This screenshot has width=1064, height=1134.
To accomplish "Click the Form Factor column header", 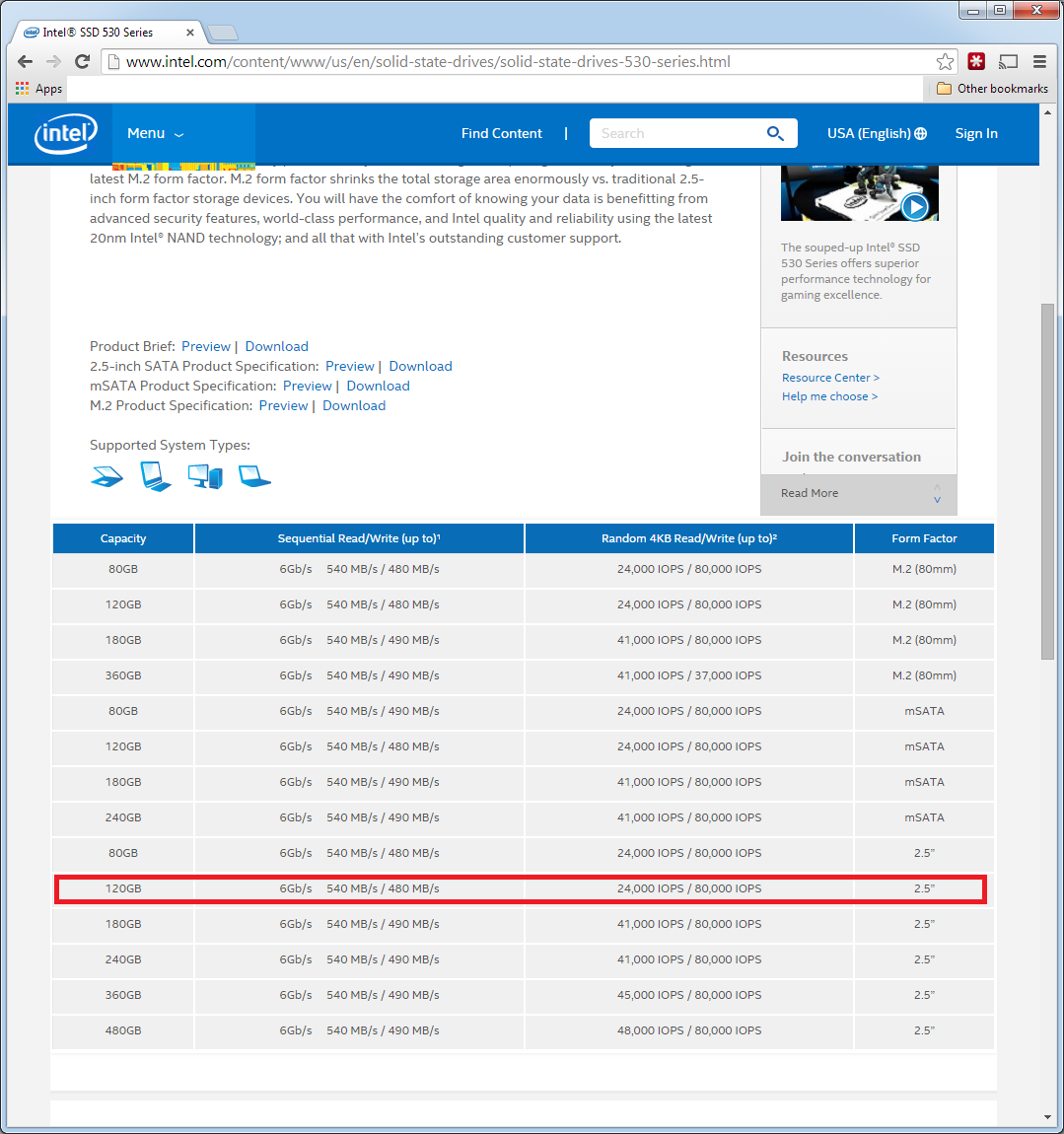I will pyautogui.click(x=924, y=538).
